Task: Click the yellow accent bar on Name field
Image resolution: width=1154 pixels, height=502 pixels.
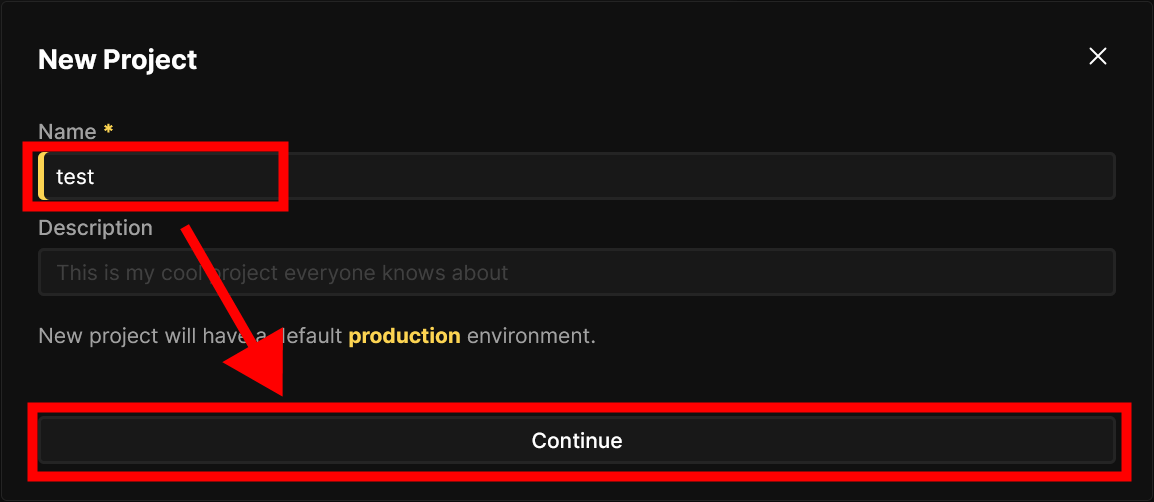Action: pyautogui.click(x=42, y=176)
